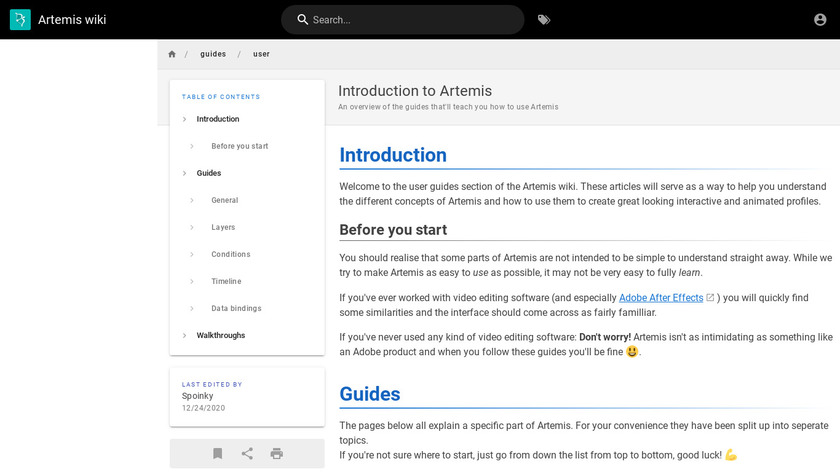Jump to Before you start section
The image size is (840, 472).
(x=239, y=146)
